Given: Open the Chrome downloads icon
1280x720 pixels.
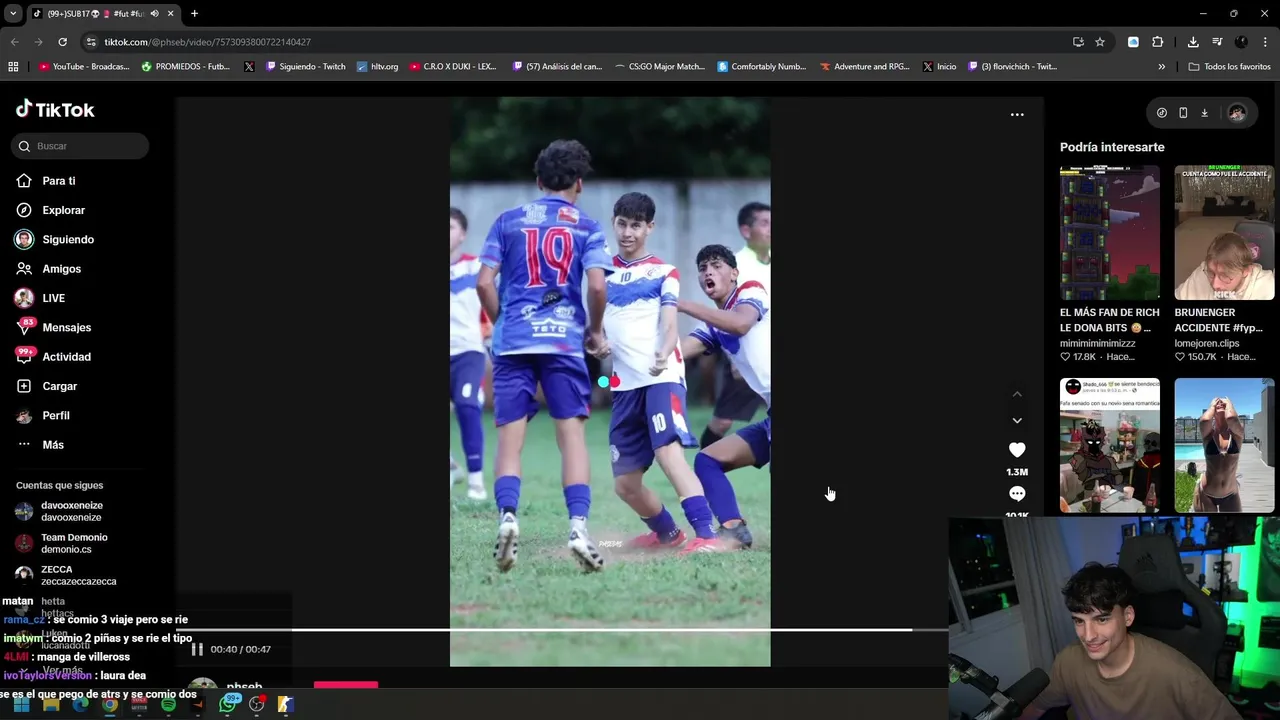Looking at the screenshot, I should click(1193, 42).
